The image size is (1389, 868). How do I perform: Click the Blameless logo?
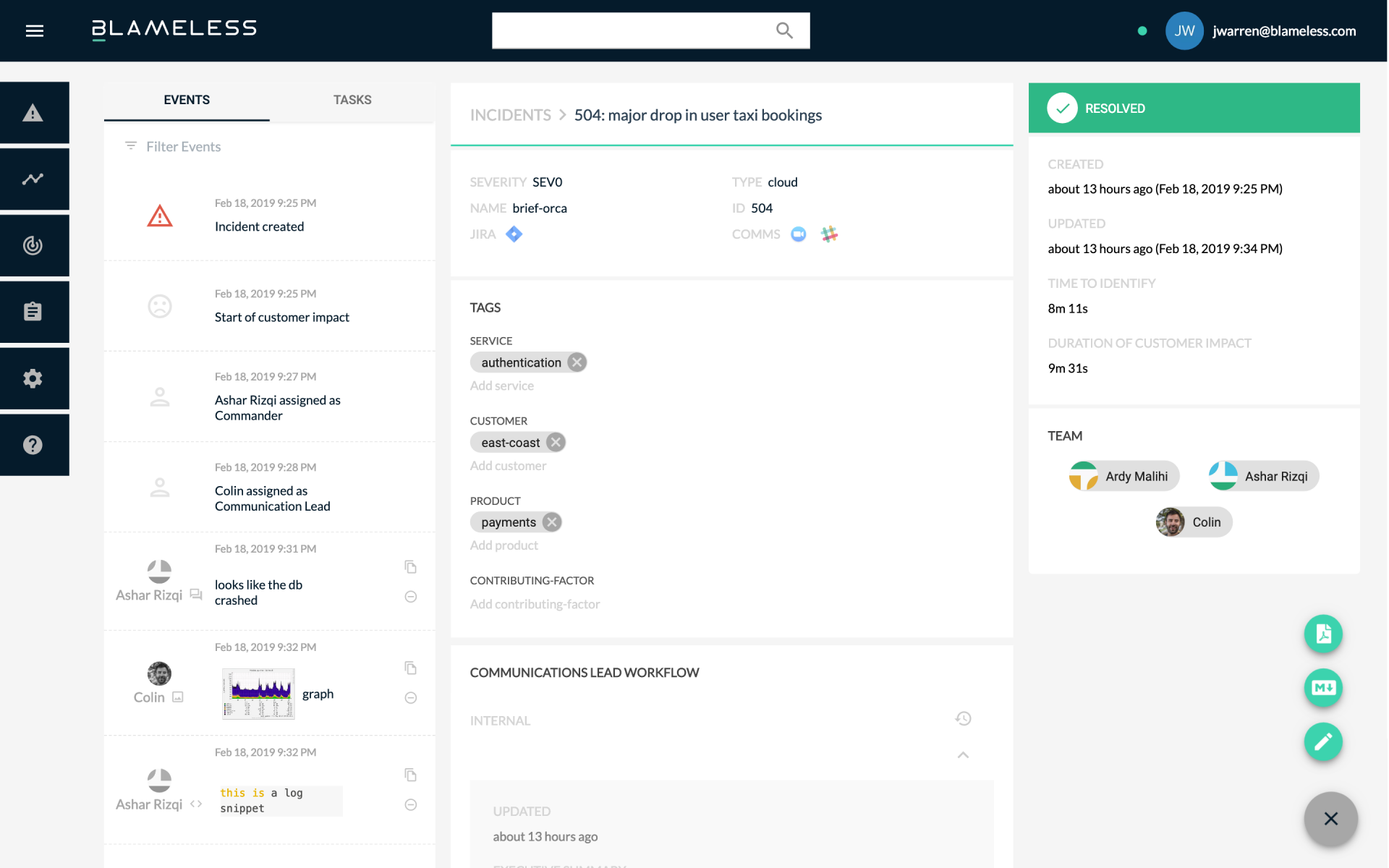174,29
